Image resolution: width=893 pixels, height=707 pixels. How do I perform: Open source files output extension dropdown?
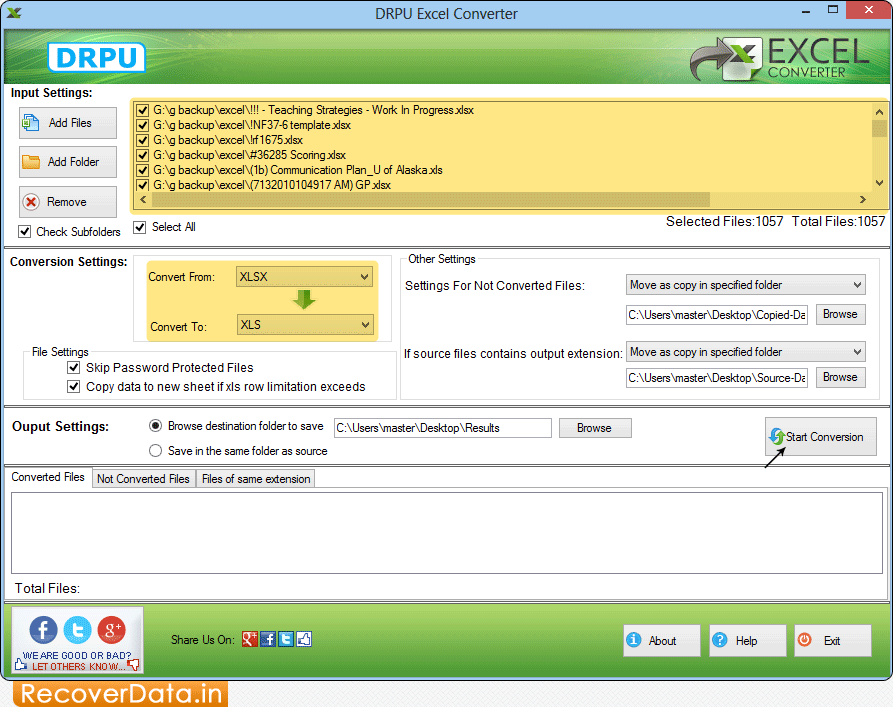coord(745,352)
